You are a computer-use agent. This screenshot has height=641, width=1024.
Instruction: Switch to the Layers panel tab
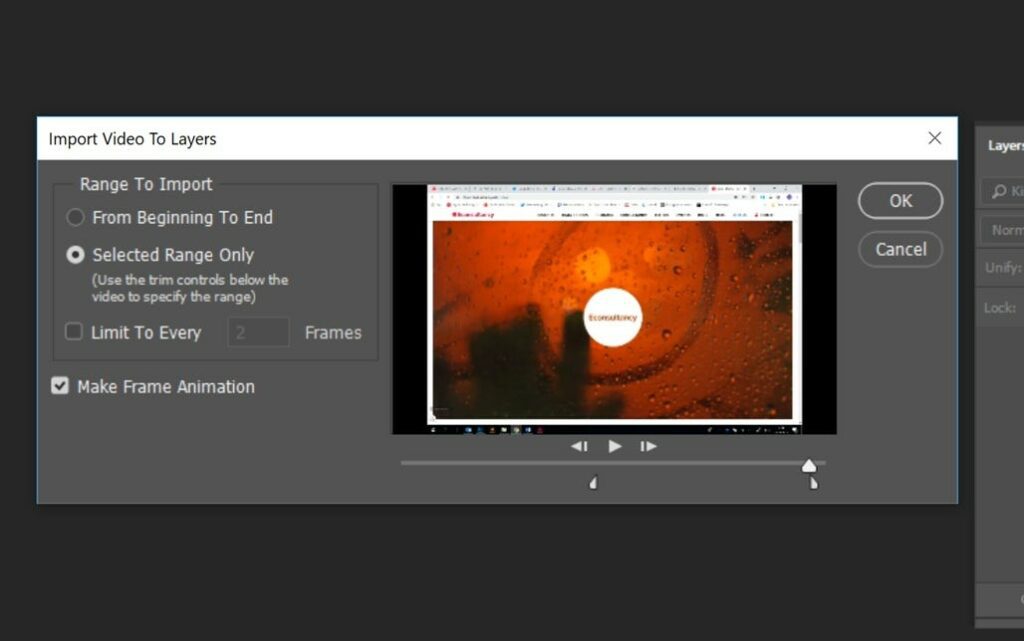click(x=1005, y=146)
